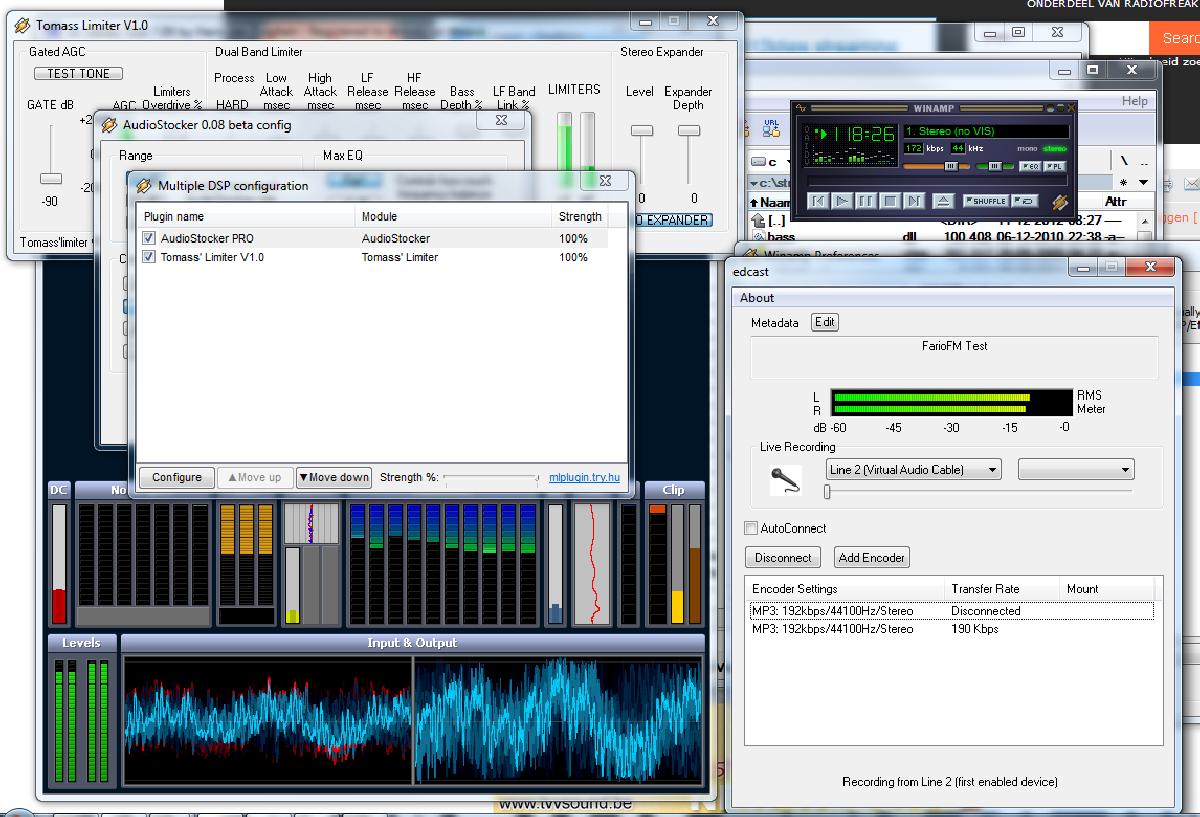Image resolution: width=1200 pixels, height=817 pixels.
Task: Toggle Winamp equalizer EQ button
Action: [x=1030, y=166]
